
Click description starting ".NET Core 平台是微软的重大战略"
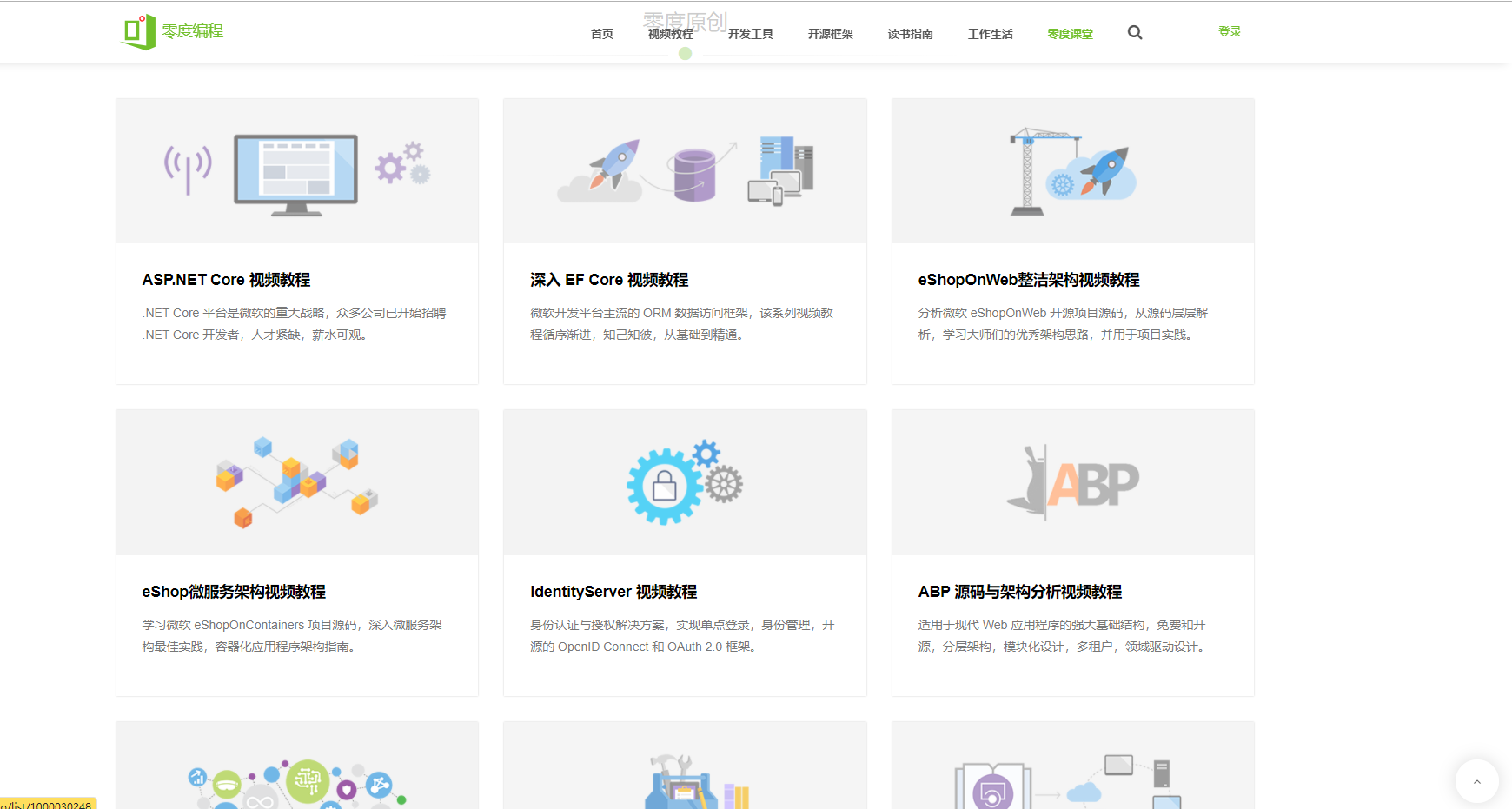pos(294,324)
